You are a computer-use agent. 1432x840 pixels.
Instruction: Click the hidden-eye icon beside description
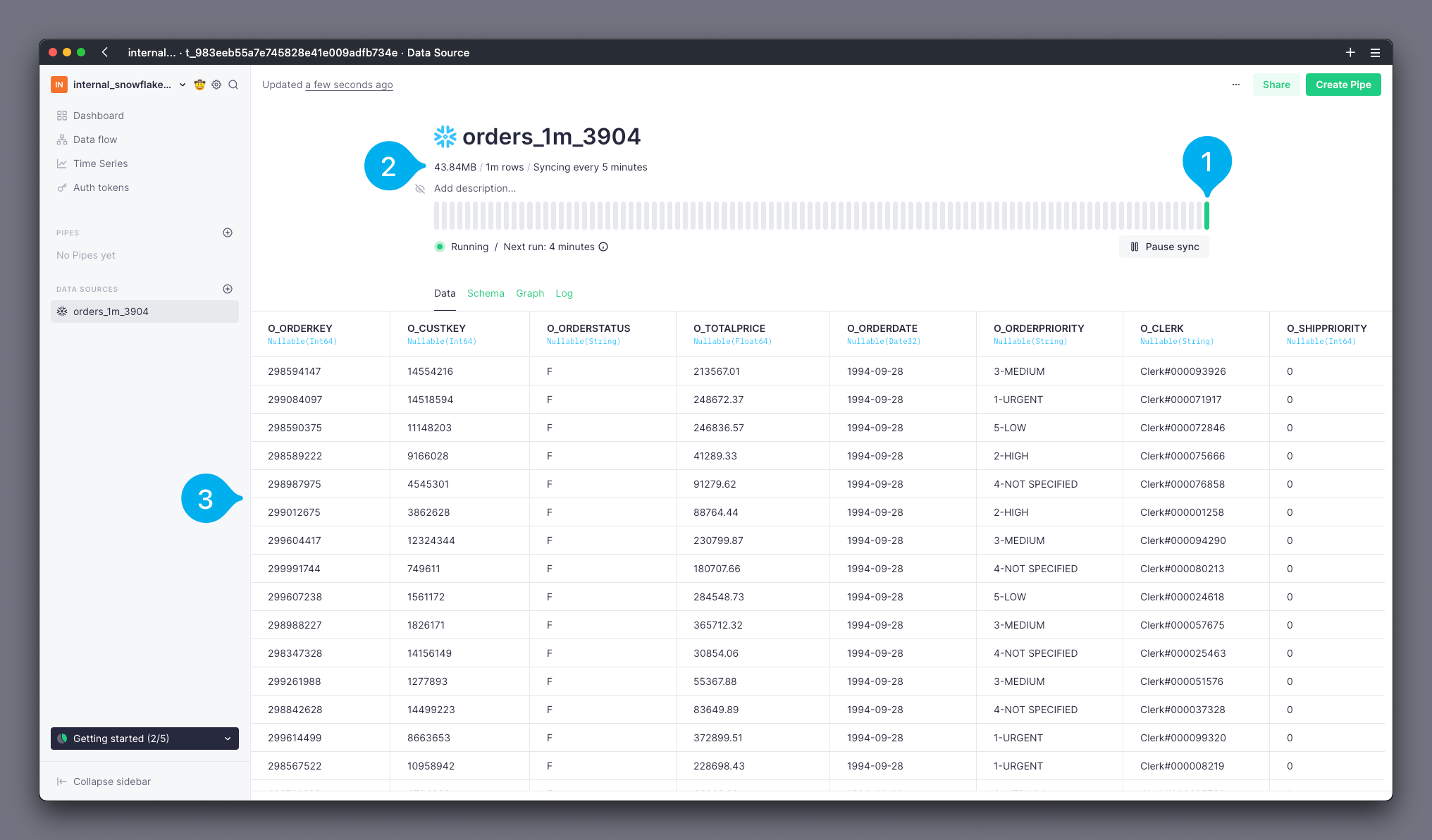pos(420,189)
